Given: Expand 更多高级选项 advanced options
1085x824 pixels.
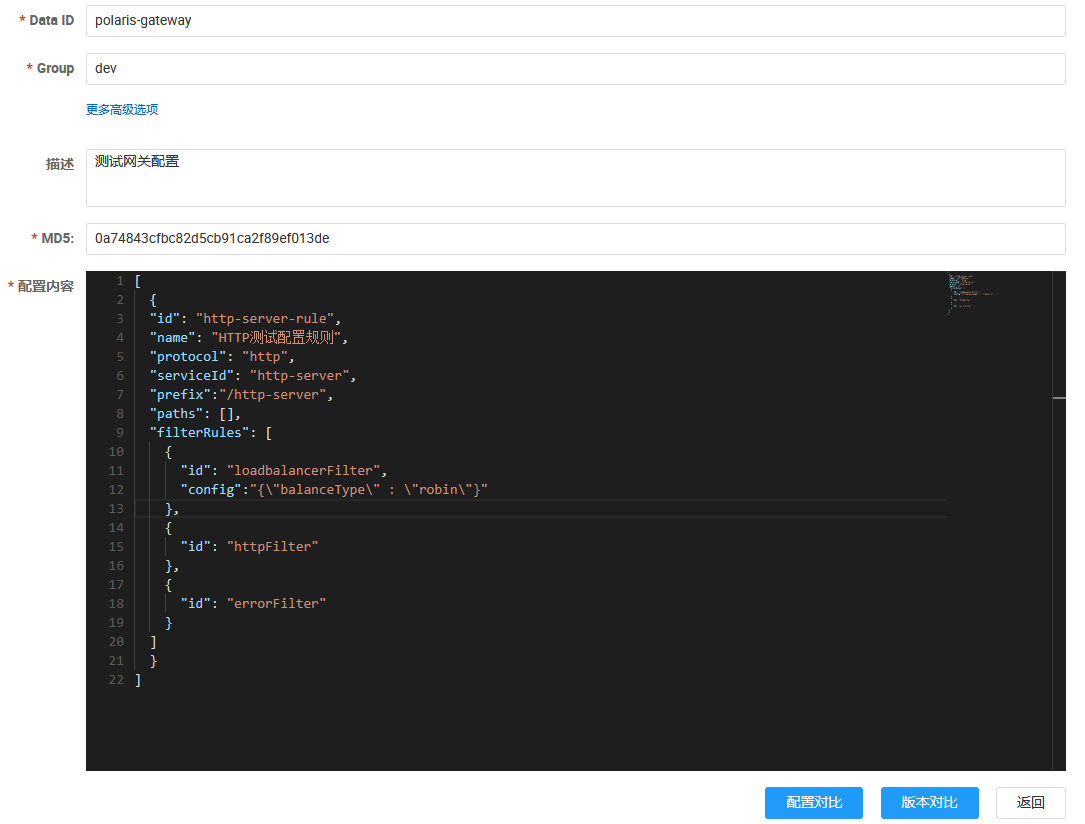Looking at the screenshot, I should (122, 110).
